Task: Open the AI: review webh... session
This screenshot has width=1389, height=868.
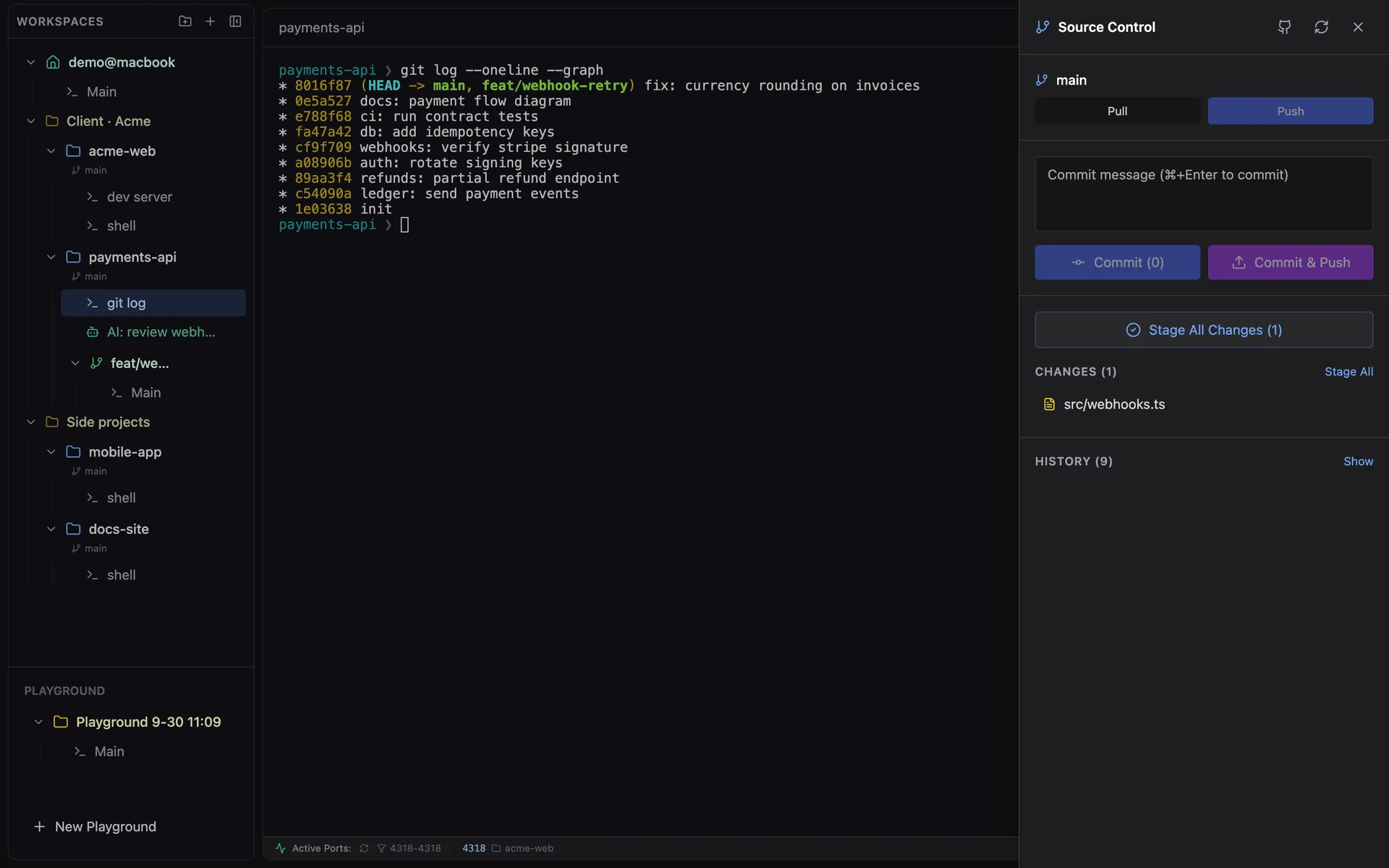Action: coord(153,333)
